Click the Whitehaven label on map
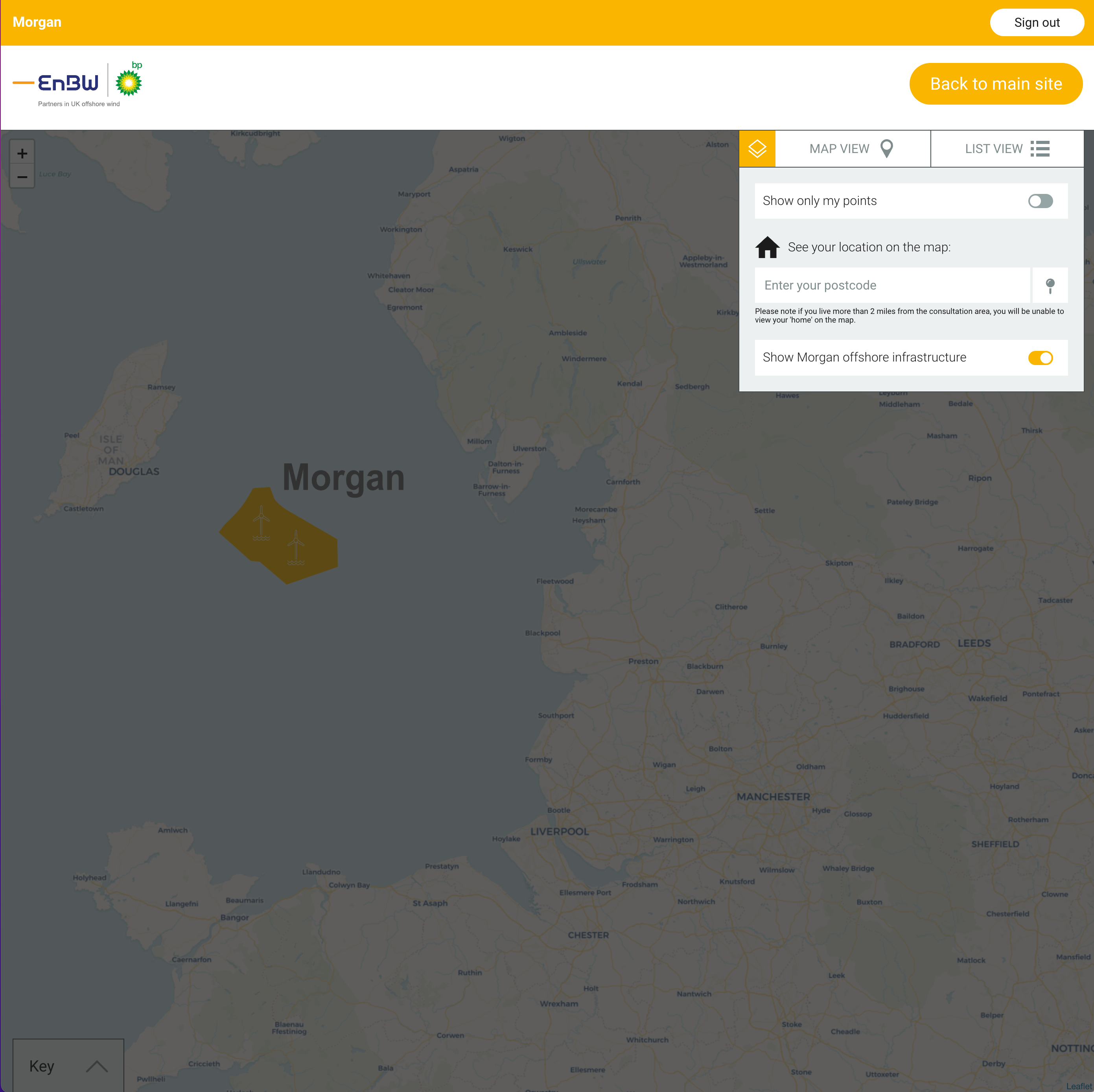Screen dimensions: 1094x1092 tap(389, 276)
